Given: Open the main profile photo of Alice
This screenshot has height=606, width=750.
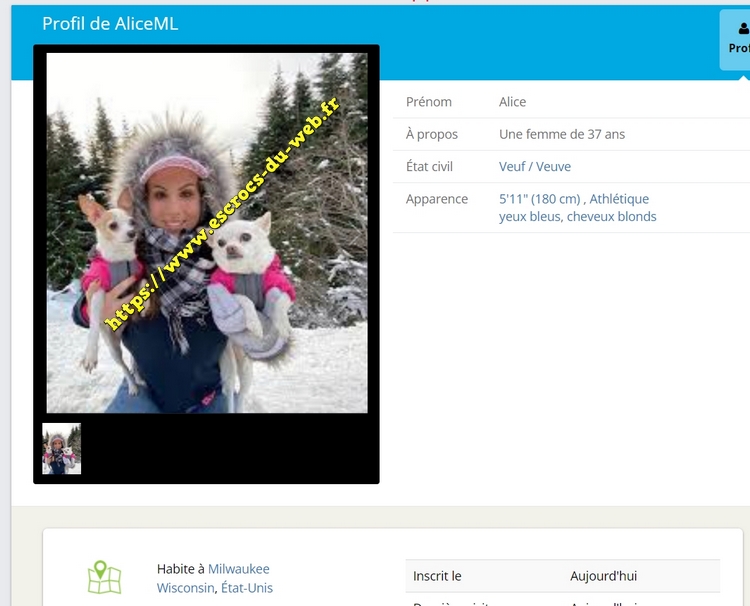Looking at the screenshot, I should 207,233.
